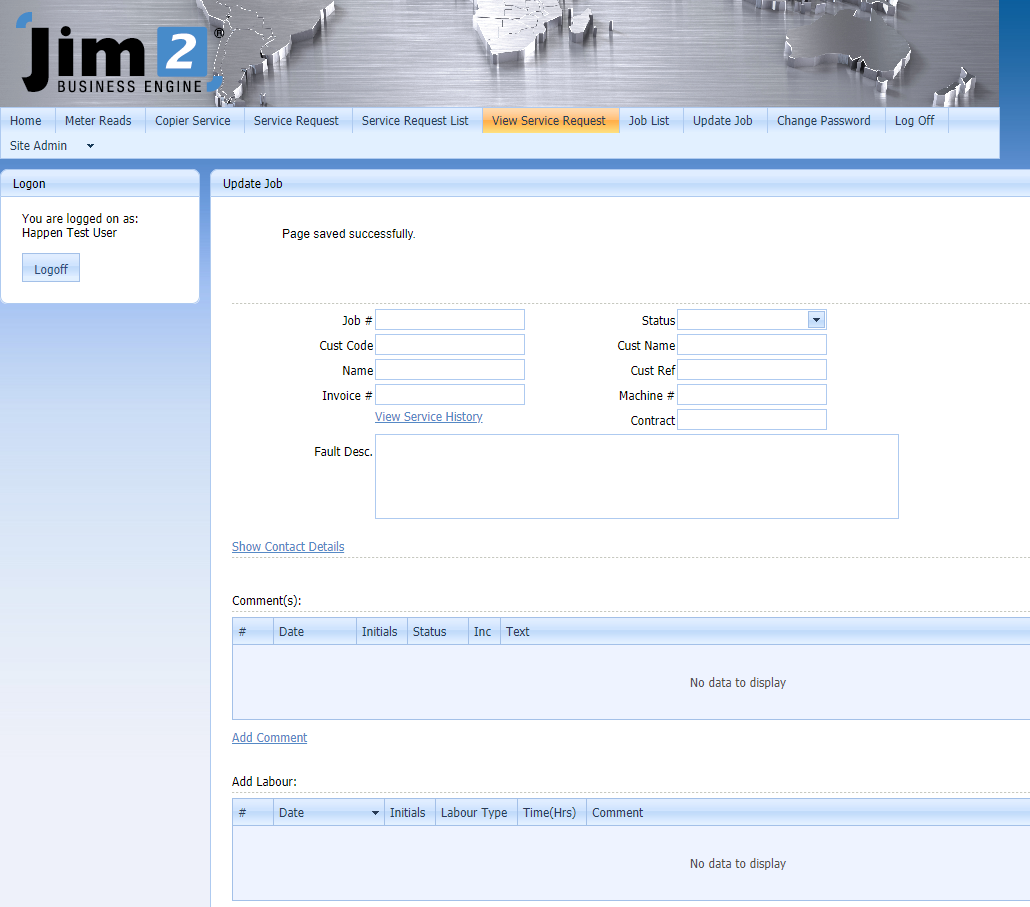
Task: Focus the Cust Code input field
Action: pyautogui.click(x=449, y=345)
